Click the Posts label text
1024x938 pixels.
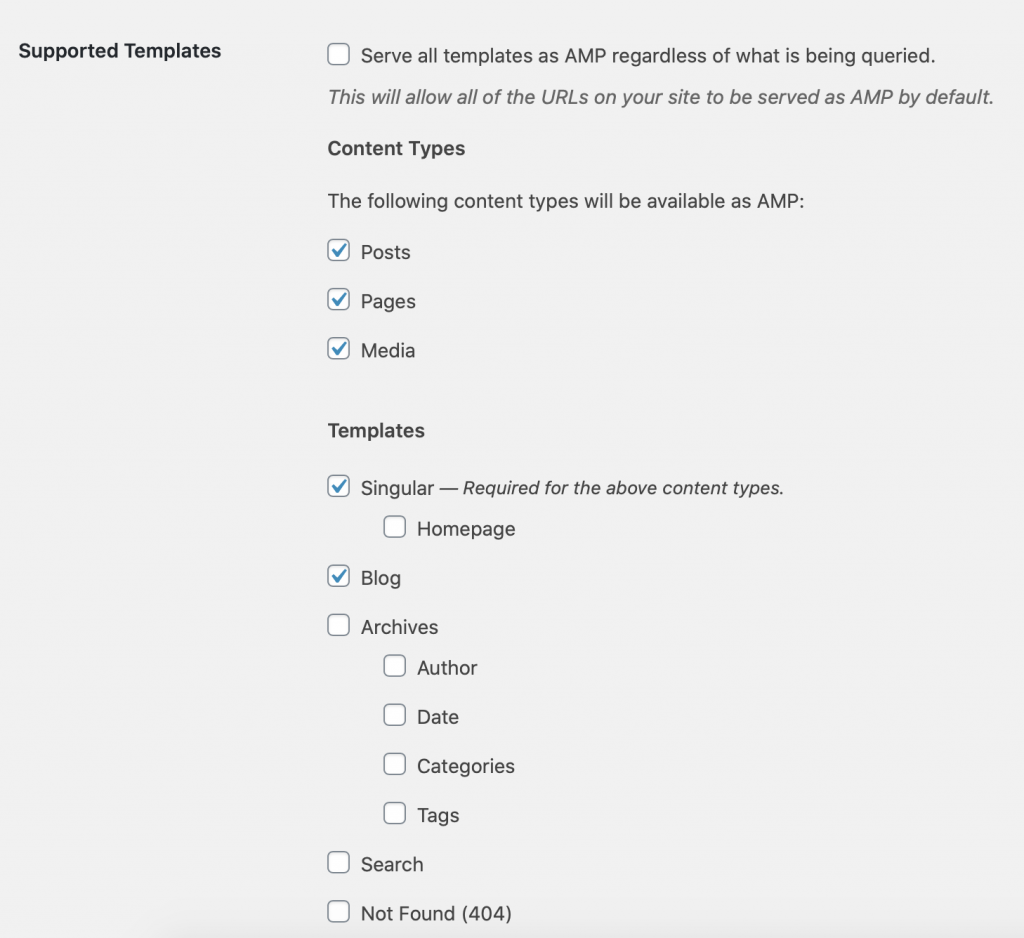[x=384, y=252]
